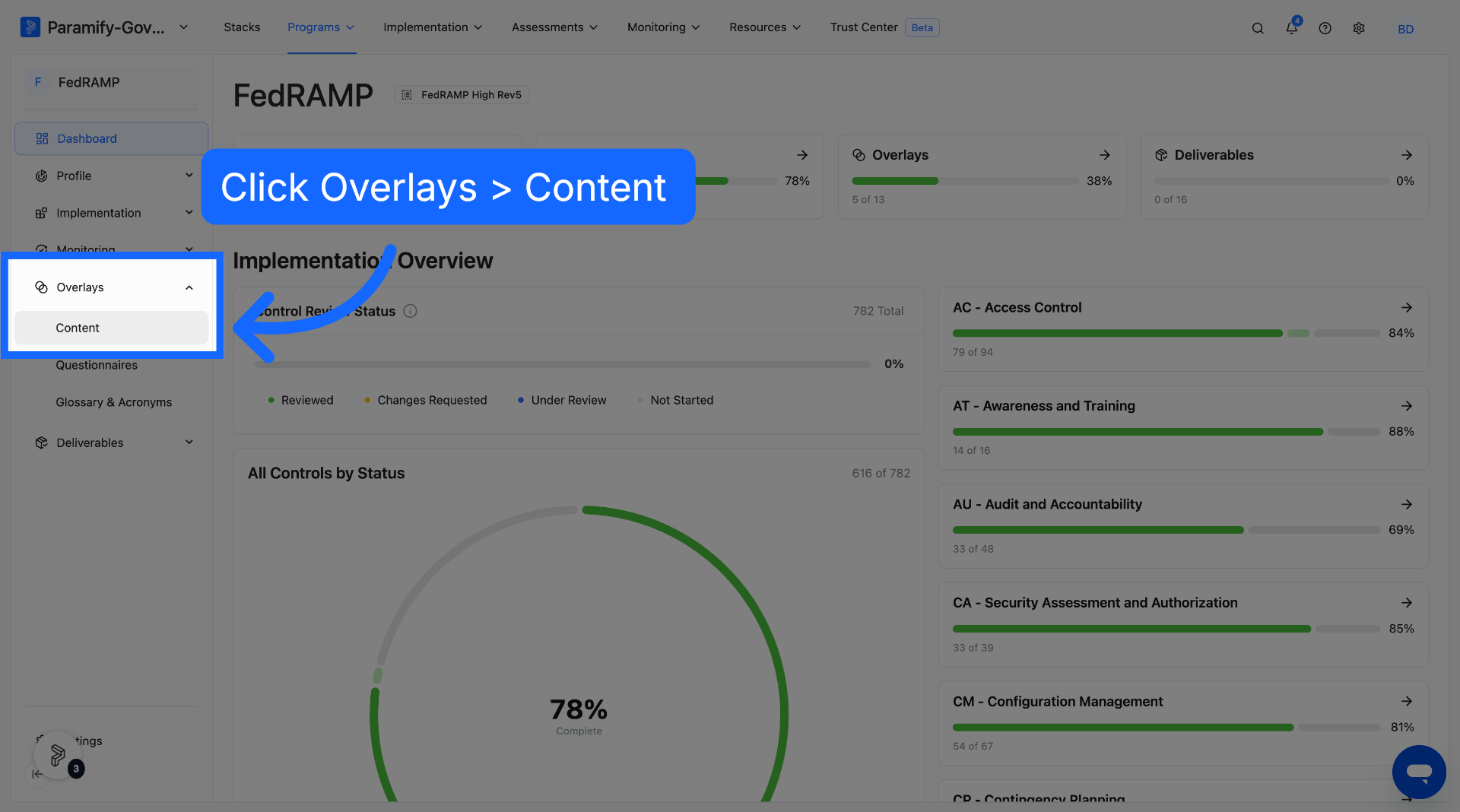Open the Implementation top menu dropdown

pyautogui.click(x=433, y=27)
